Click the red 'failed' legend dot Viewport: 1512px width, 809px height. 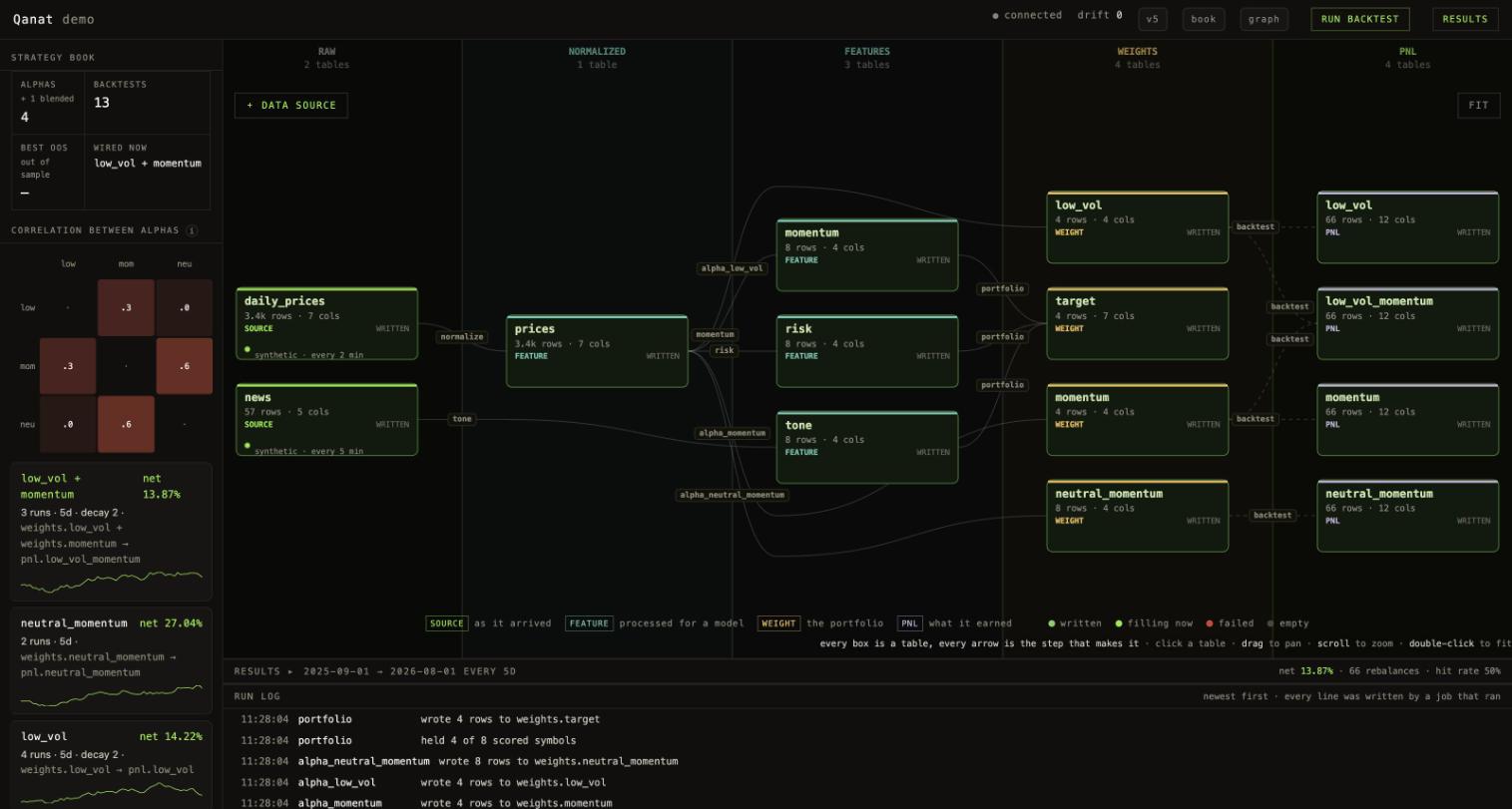[1210, 623]
